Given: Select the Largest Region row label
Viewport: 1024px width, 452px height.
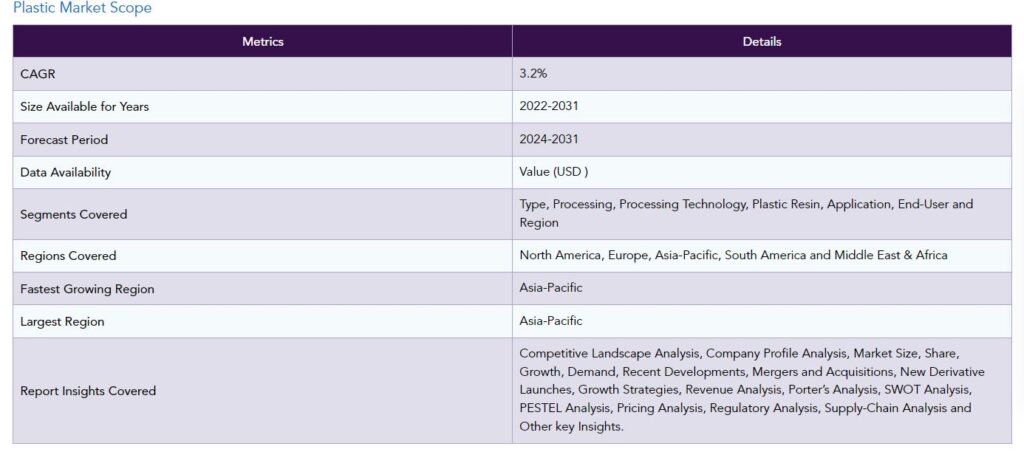Looking at the screenshot, I should pyautogui.click(x=62, y=322).
